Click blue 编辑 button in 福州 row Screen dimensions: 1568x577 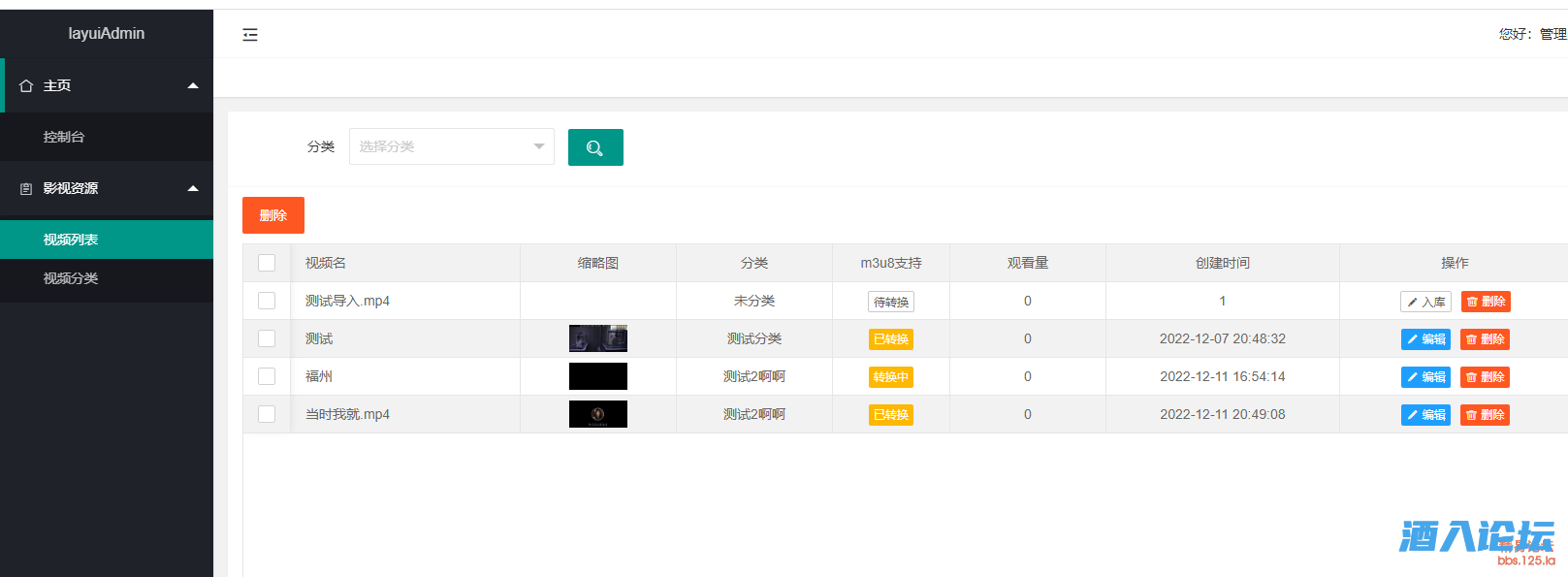[1425, 377]
